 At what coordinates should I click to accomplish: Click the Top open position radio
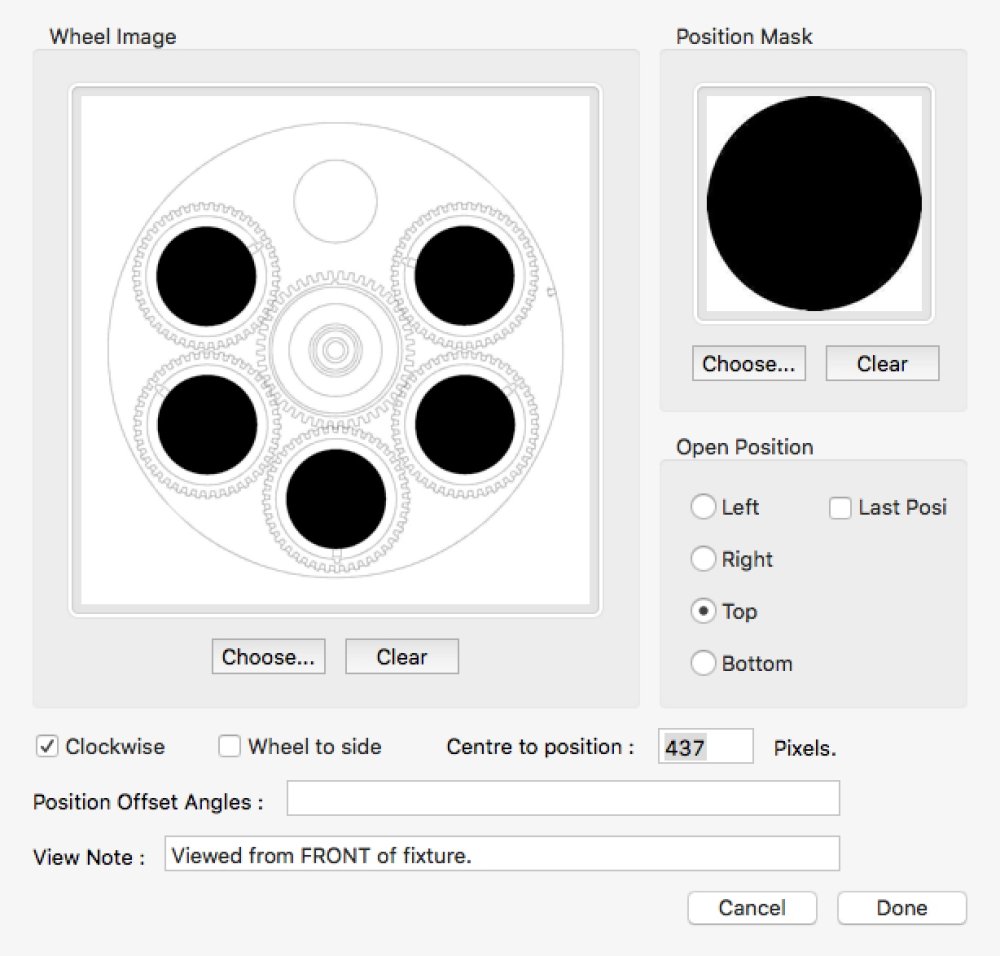tap(704, 611)
